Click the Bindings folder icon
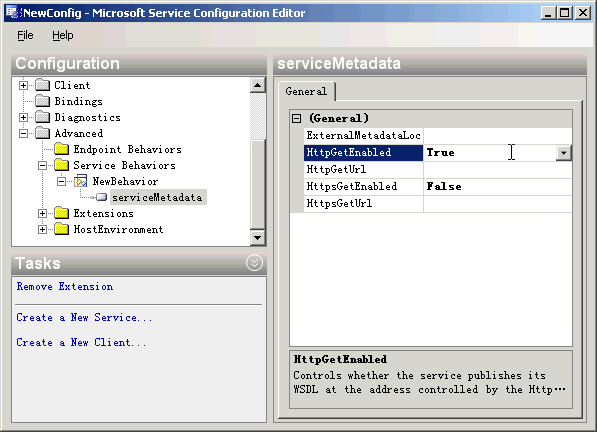The height and width of the screenshot is (432, 597). point(43,101)
